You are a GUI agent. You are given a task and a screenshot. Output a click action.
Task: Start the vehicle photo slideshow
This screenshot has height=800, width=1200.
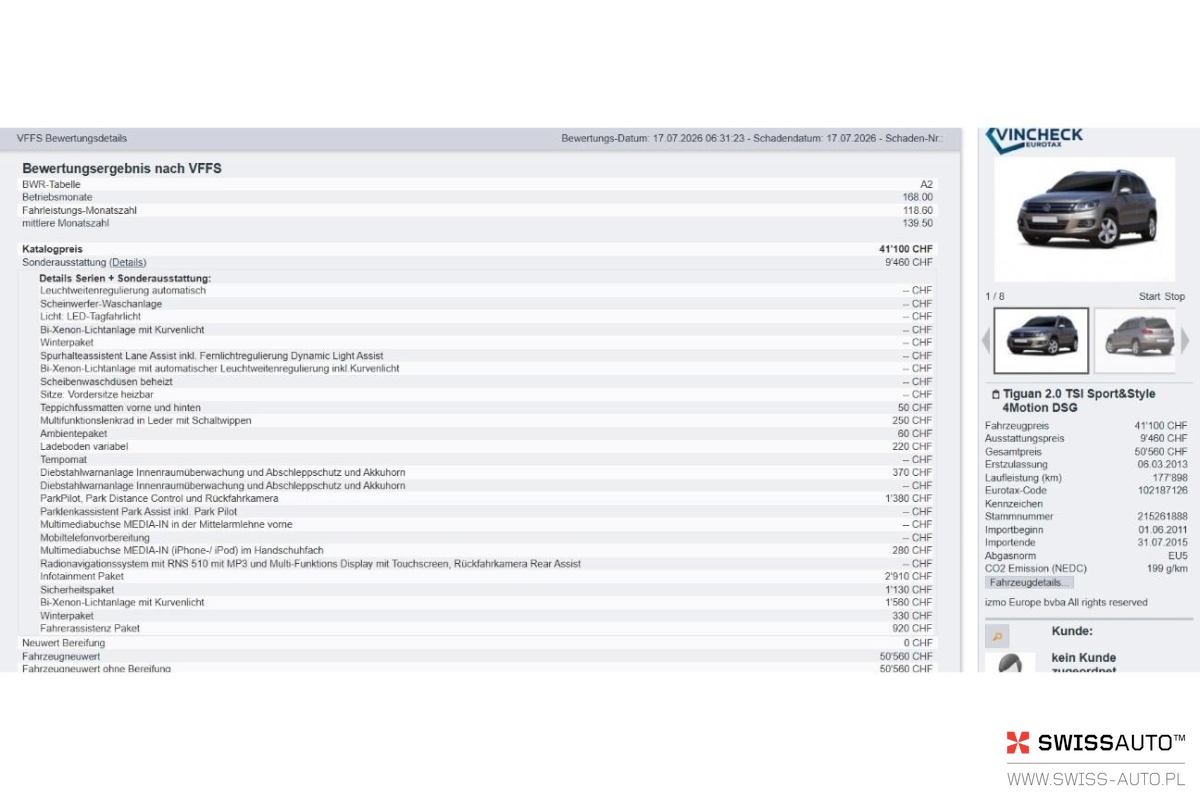[x=1149, y=297]
